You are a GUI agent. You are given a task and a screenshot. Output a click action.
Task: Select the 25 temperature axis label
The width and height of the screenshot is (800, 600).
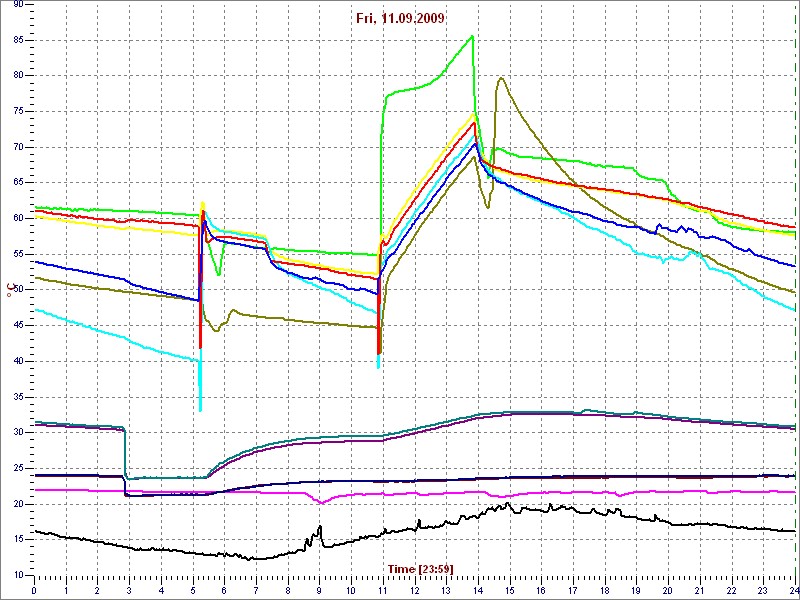pos(18,469)
